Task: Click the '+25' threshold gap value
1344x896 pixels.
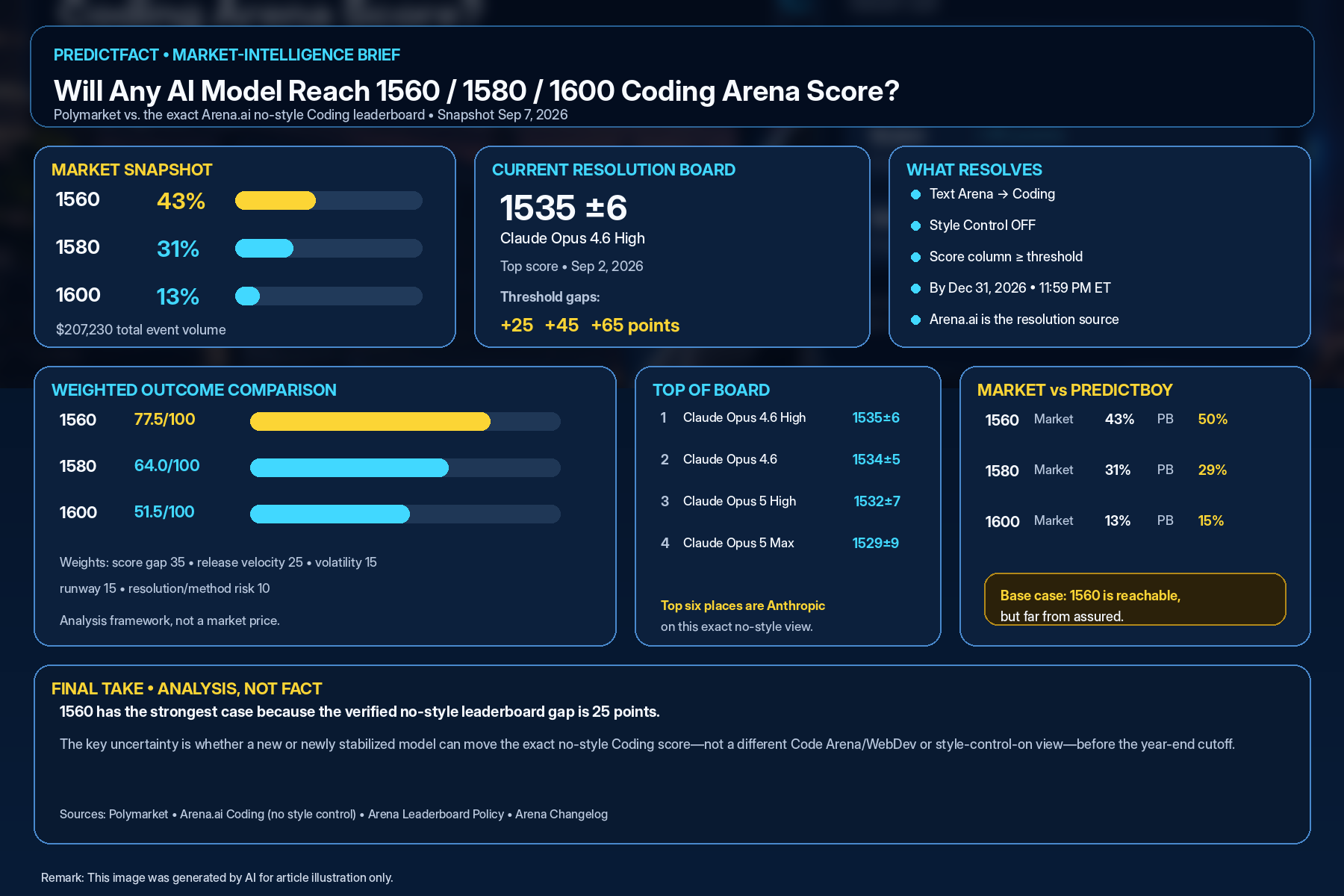Action: [x=517, y=326]
